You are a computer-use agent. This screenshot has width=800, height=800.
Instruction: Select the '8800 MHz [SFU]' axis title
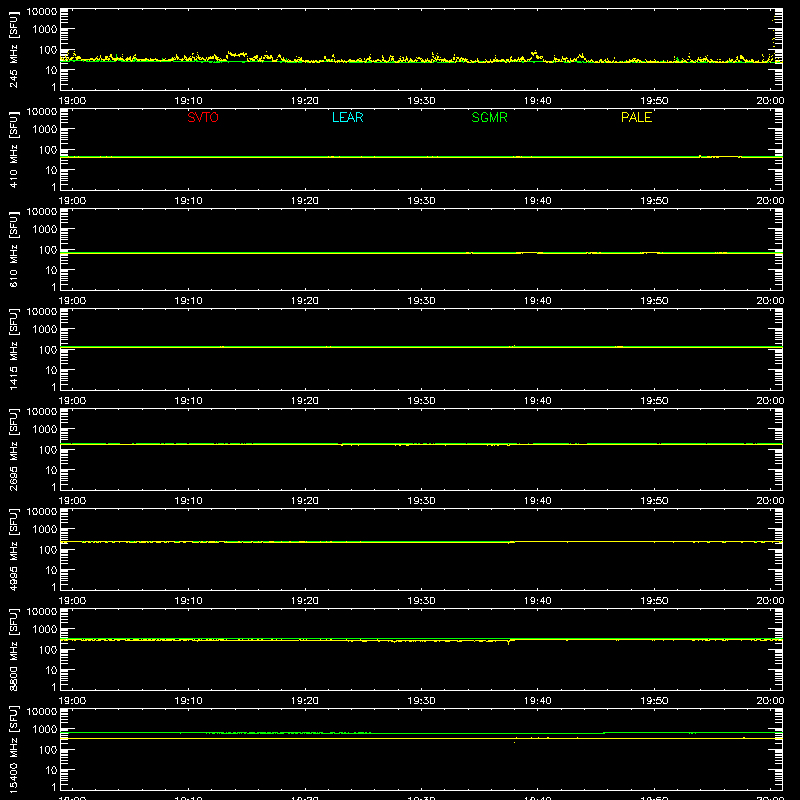pyautogui.click(x=14, y=649)
